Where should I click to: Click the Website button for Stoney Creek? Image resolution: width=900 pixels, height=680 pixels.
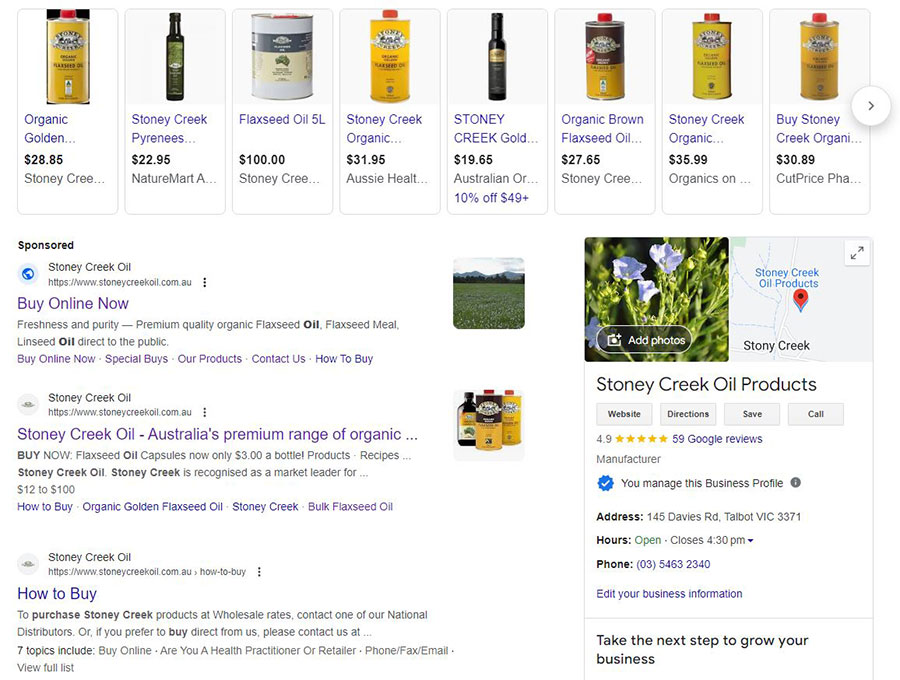[x=624, y=414]
